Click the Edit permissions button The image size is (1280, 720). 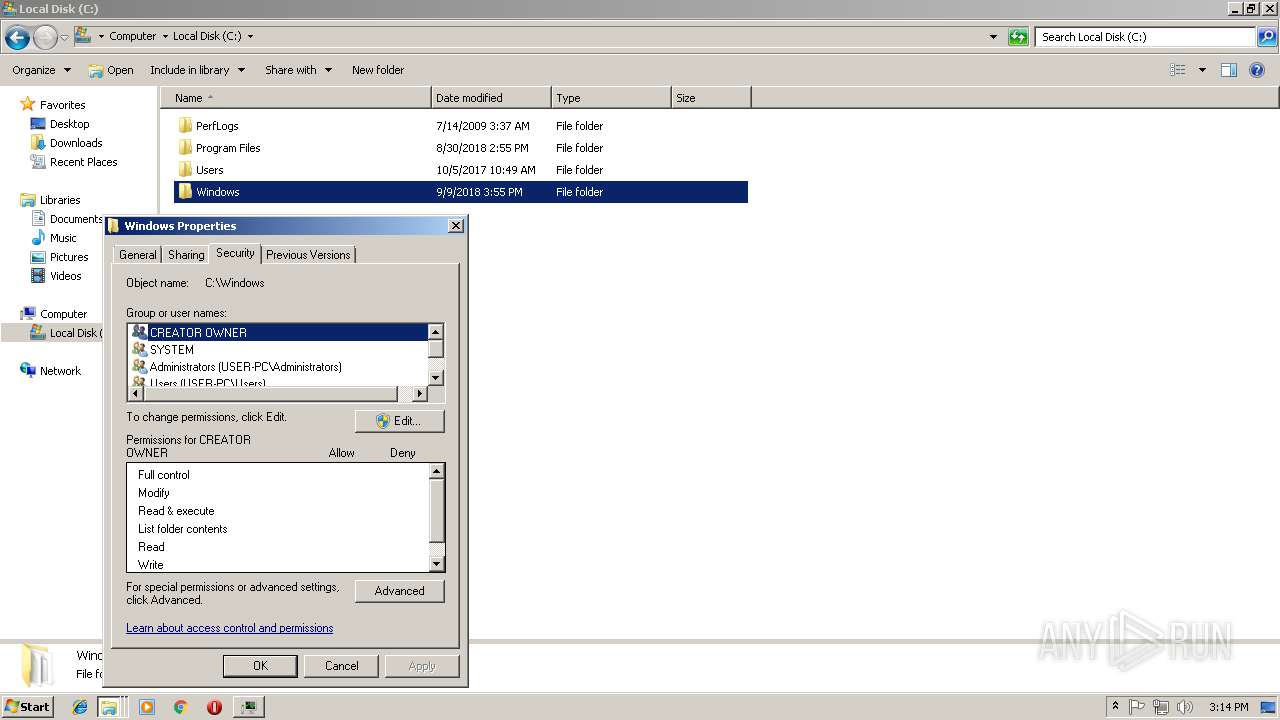coord(399,421)
